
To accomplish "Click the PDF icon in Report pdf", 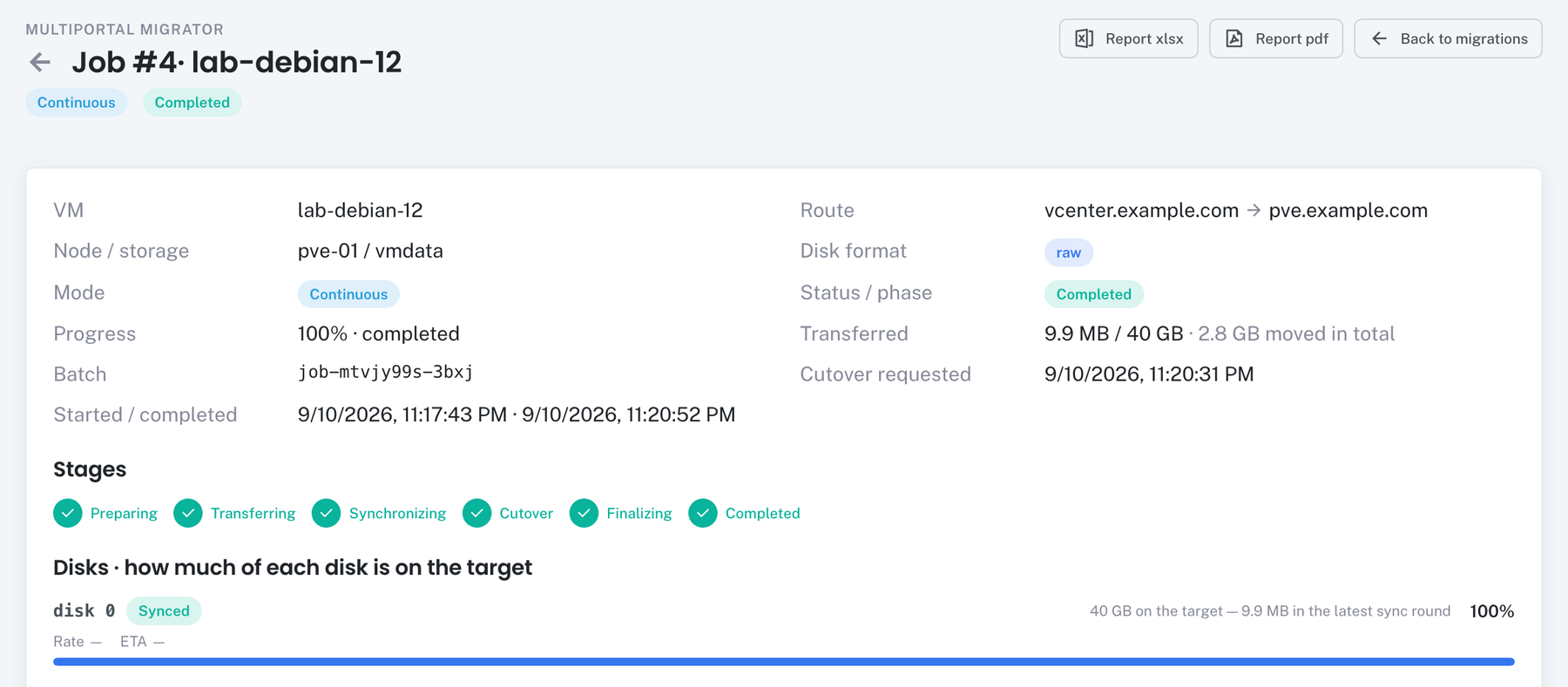I will pyautogui.click(x=1234, y=38).
